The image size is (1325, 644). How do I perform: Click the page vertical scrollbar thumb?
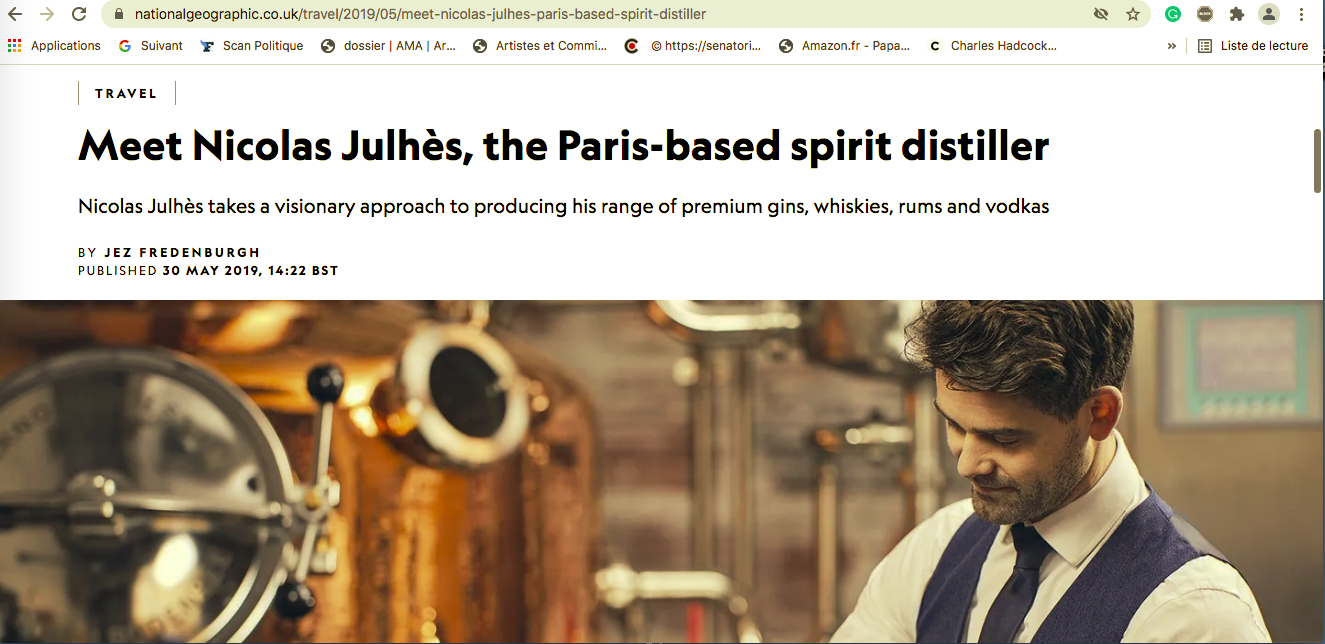coord(1318,161)
